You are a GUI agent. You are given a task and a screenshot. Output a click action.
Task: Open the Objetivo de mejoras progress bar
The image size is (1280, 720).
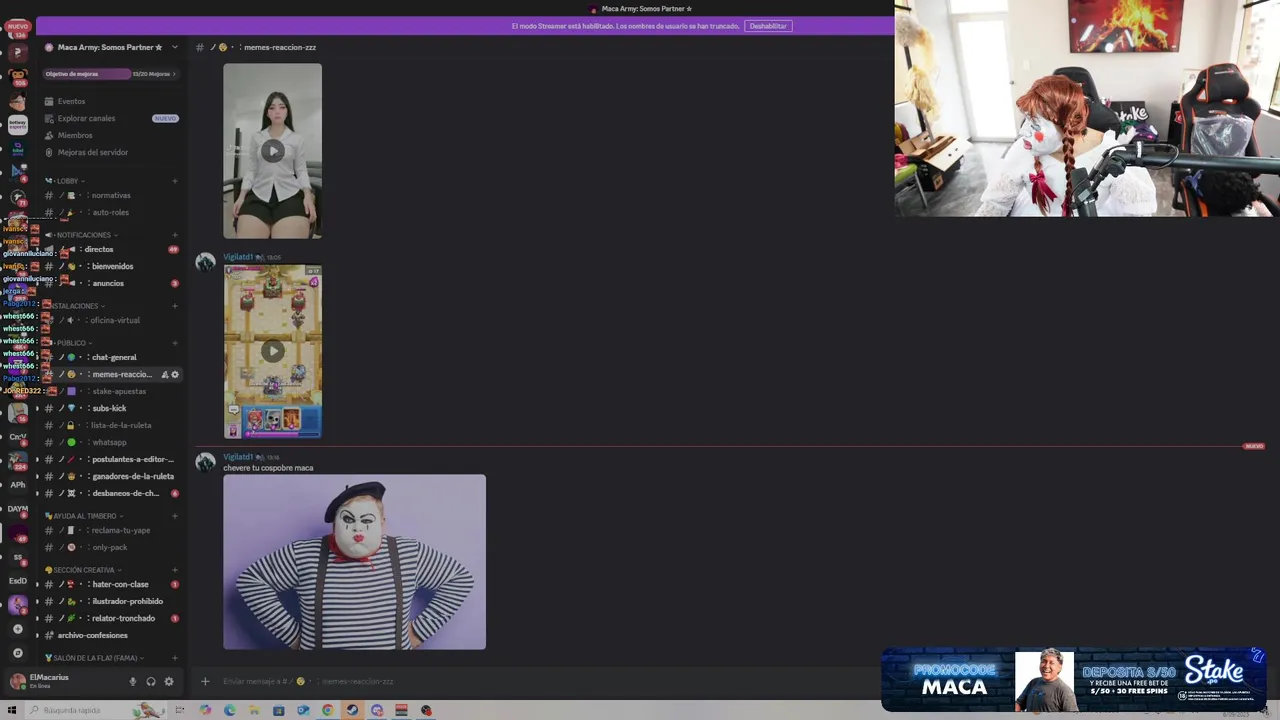click(110, 74)
